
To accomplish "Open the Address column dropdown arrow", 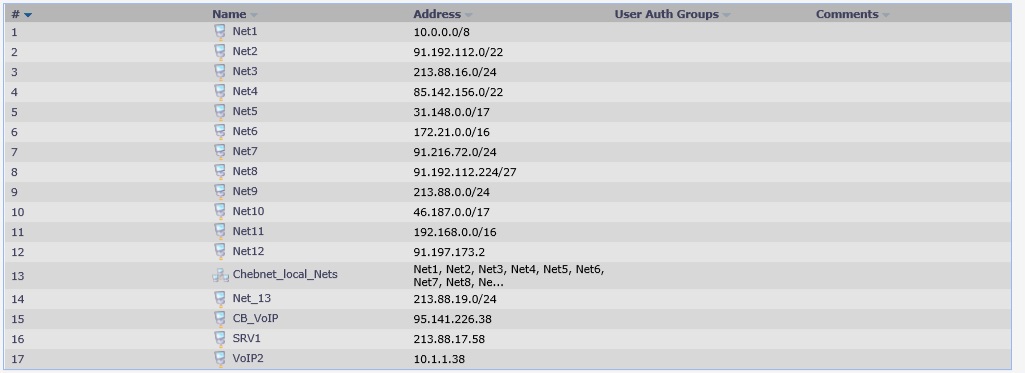I will (468, 15).
